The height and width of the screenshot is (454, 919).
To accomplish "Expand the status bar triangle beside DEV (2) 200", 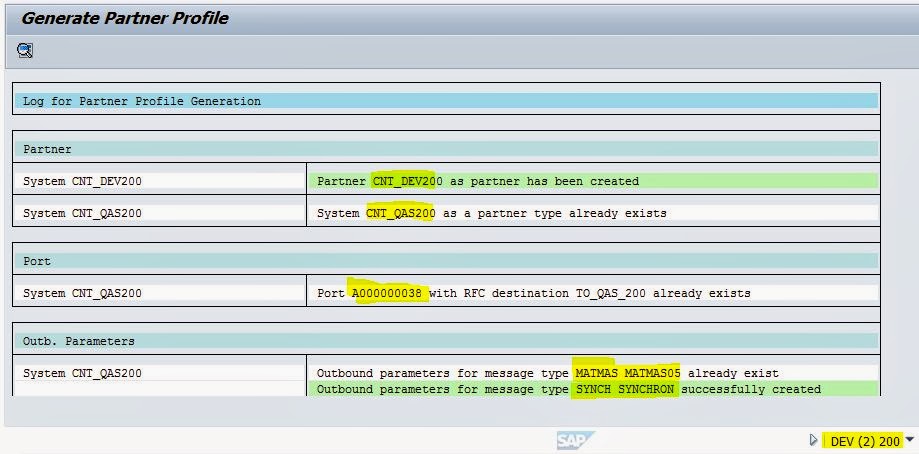I will tap(813, 440).
